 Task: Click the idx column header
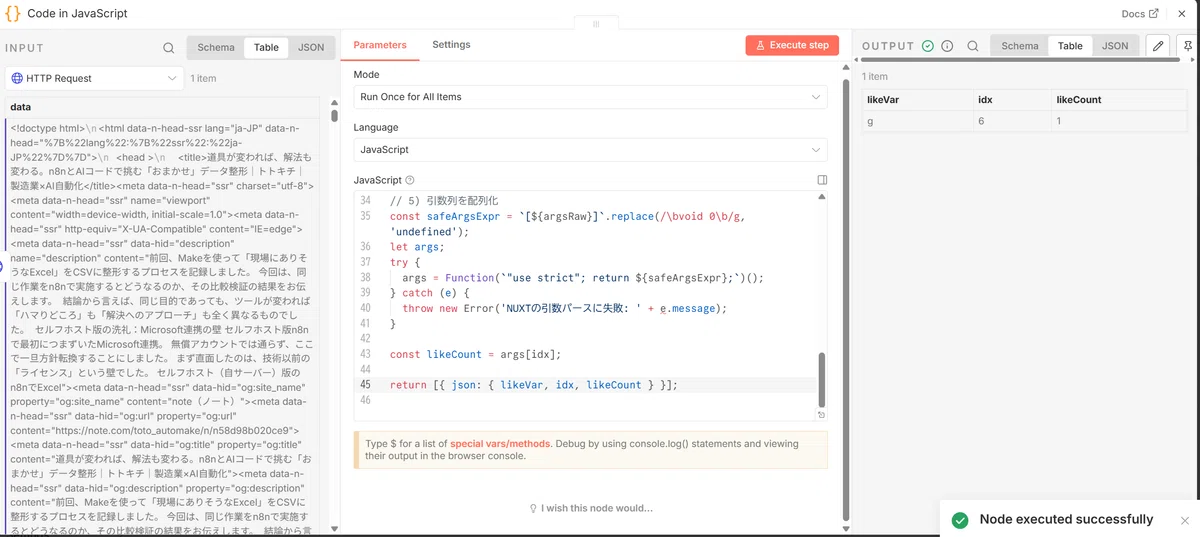pyautogui.click(x=1010, y=100)
